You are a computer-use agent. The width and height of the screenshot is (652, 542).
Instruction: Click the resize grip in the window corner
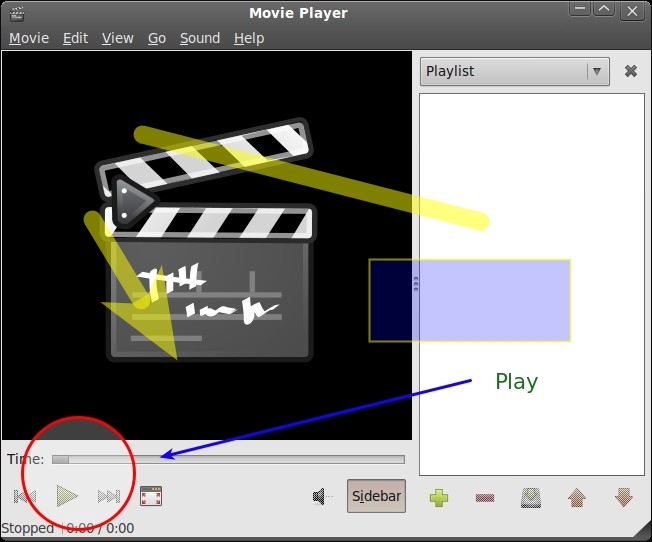642,532
